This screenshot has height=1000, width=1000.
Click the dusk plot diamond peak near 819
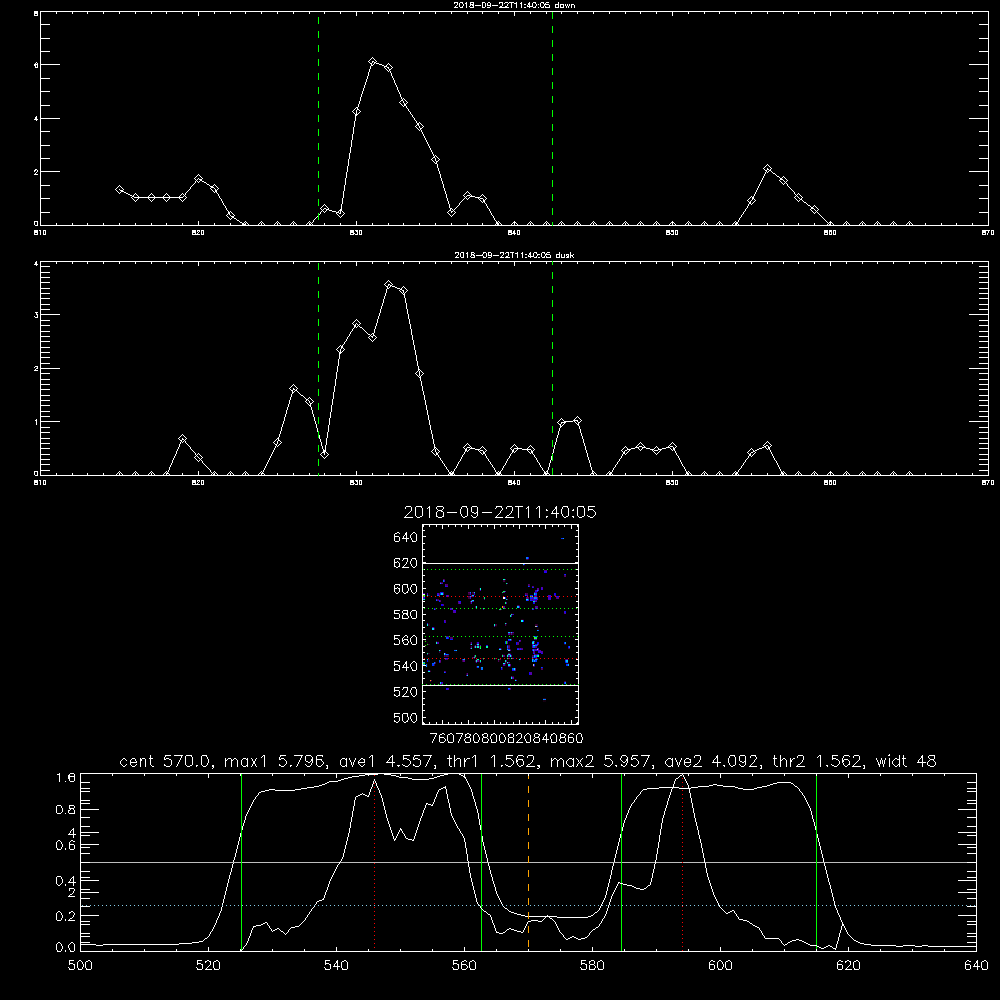[182, 439]
